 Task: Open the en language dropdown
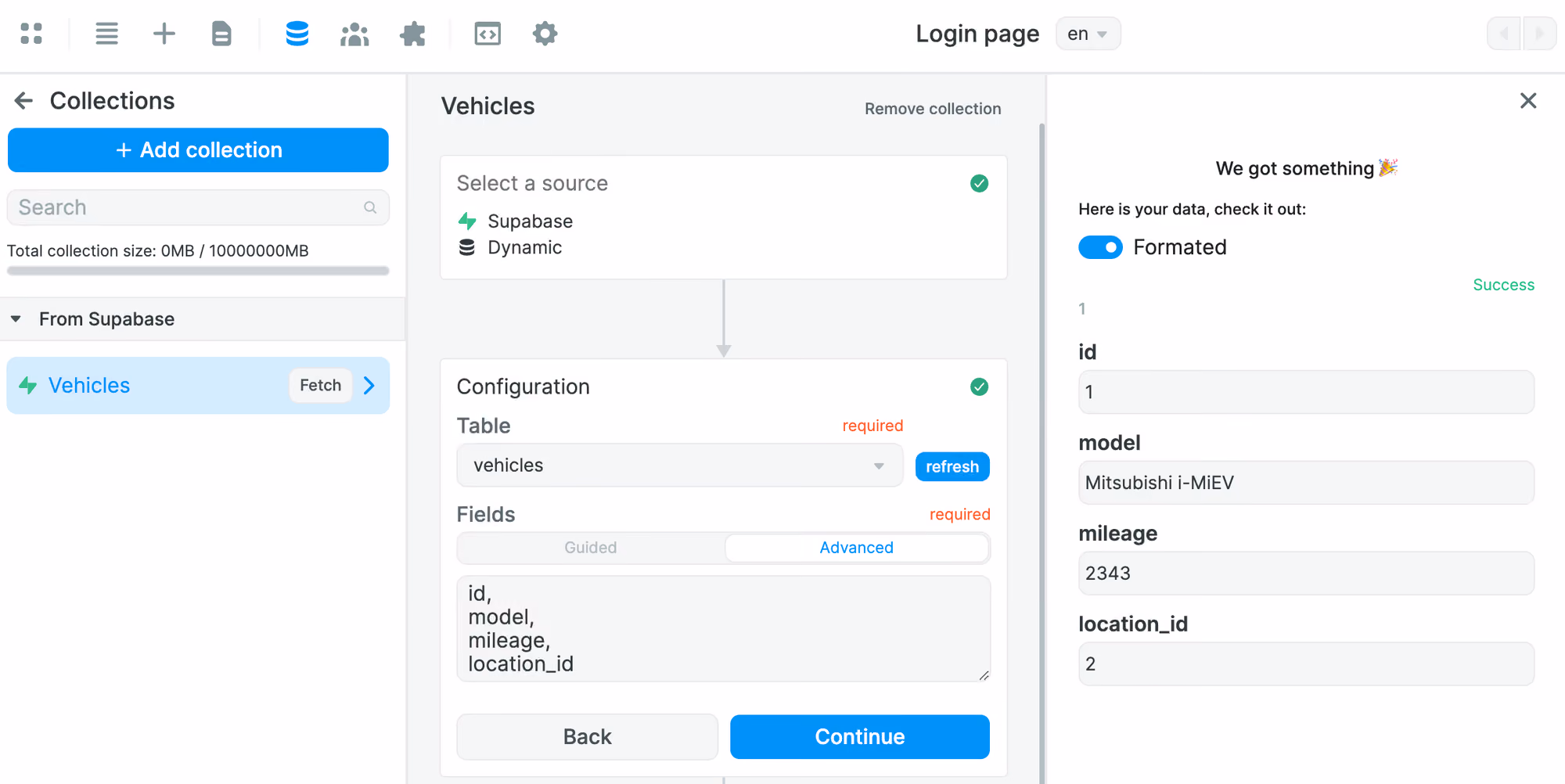coord(1088,34)
